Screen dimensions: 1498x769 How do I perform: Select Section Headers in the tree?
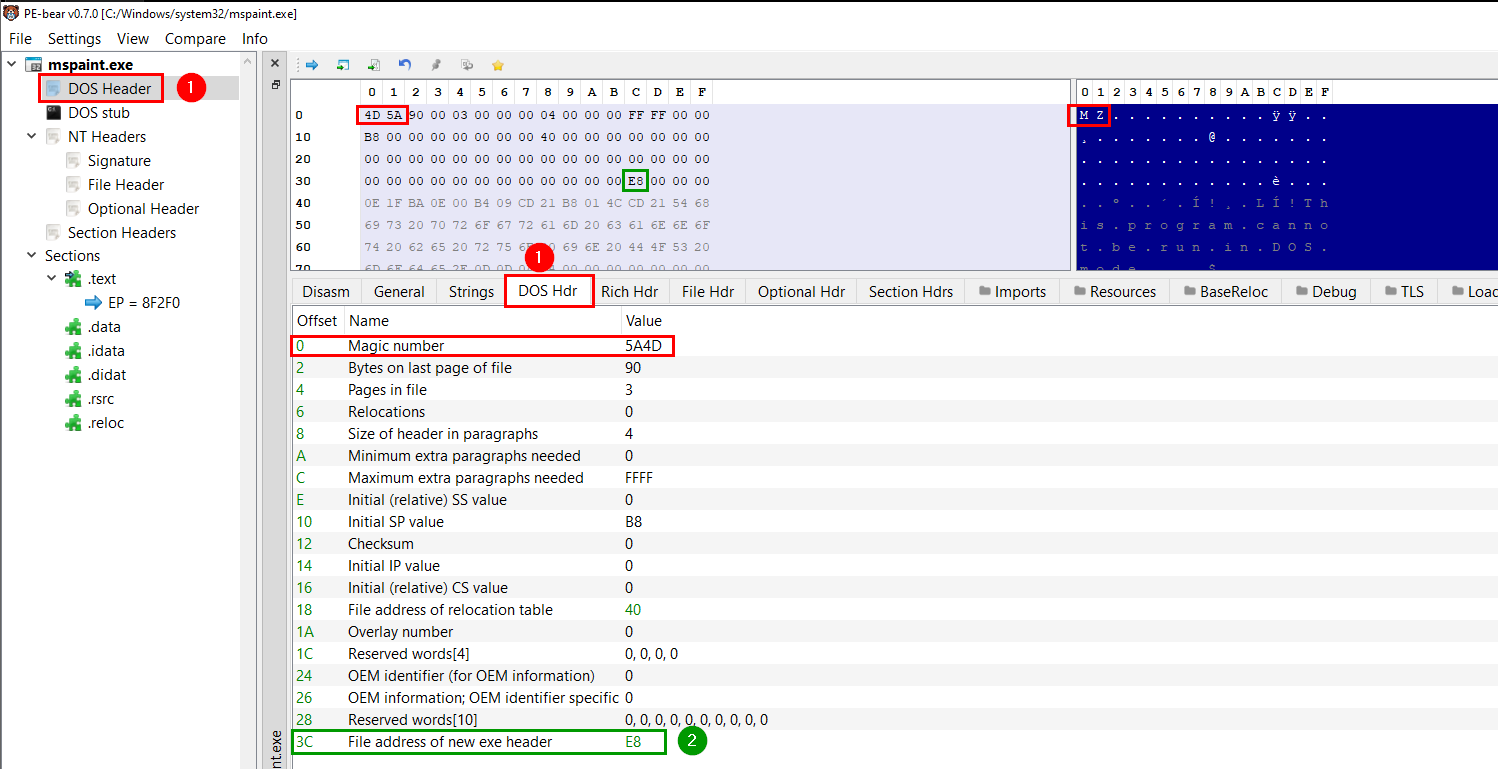[x=122, y=233]
